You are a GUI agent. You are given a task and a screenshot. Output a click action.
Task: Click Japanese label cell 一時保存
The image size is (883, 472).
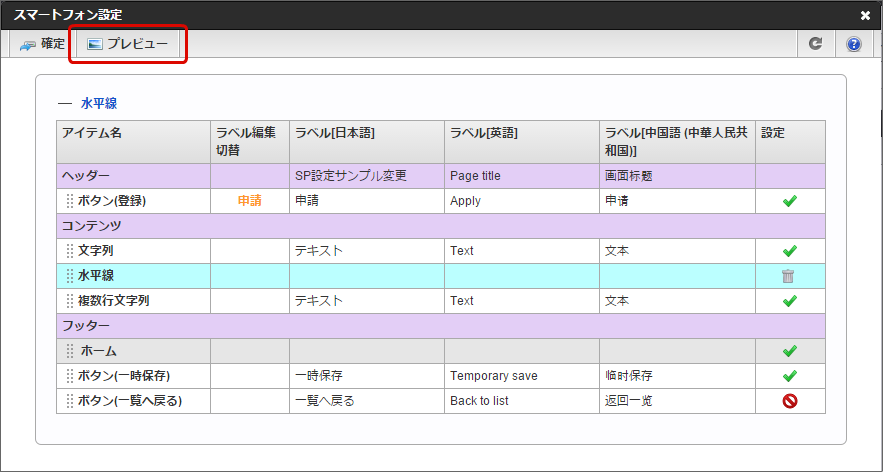click(x=320, y=376)
